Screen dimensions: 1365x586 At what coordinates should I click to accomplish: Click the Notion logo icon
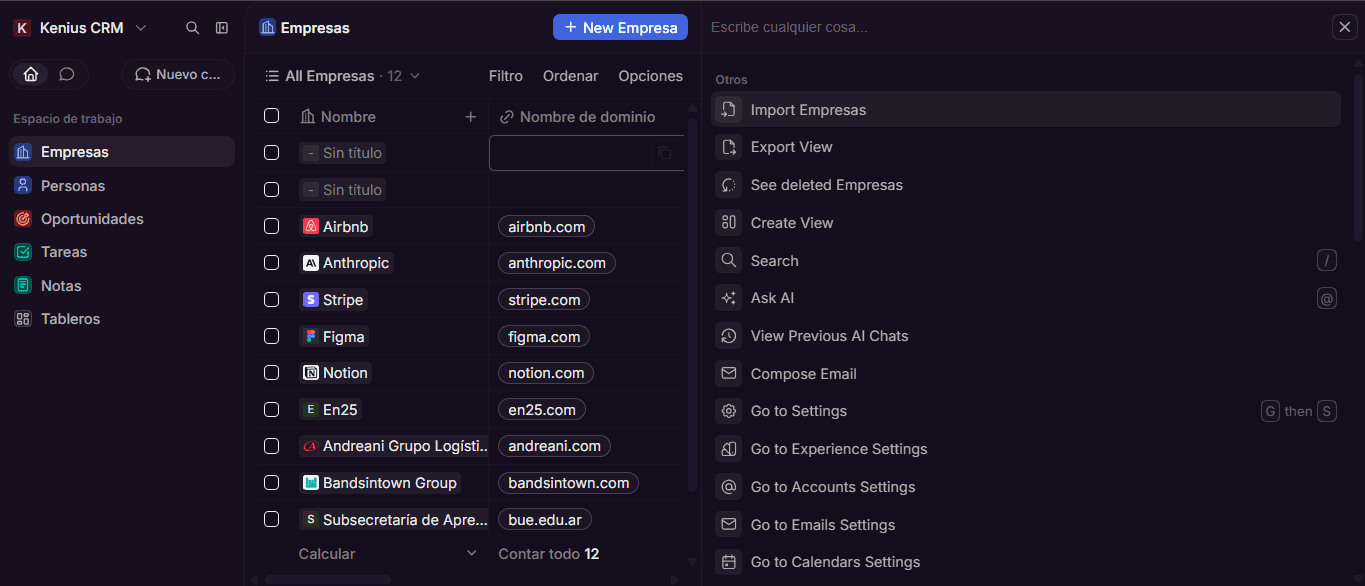click(310, 373)
